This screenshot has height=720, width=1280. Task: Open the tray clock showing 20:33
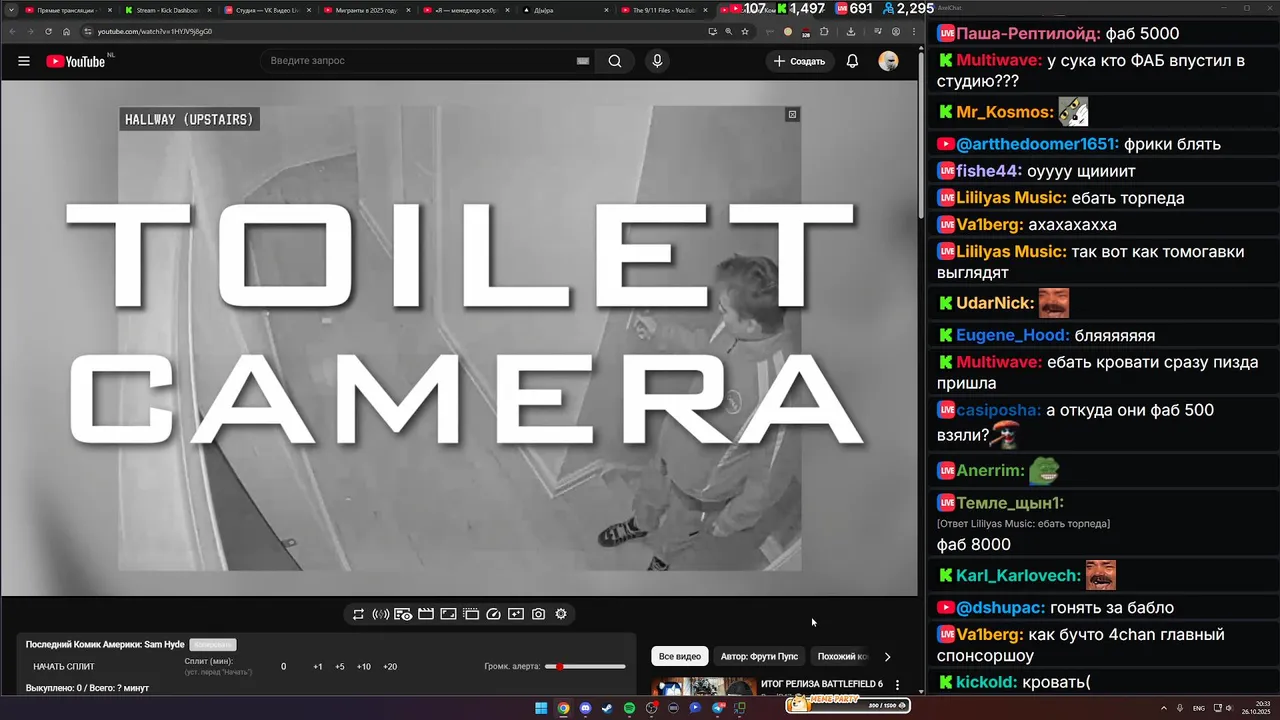pyautogui.click(x=1258, y=707)
